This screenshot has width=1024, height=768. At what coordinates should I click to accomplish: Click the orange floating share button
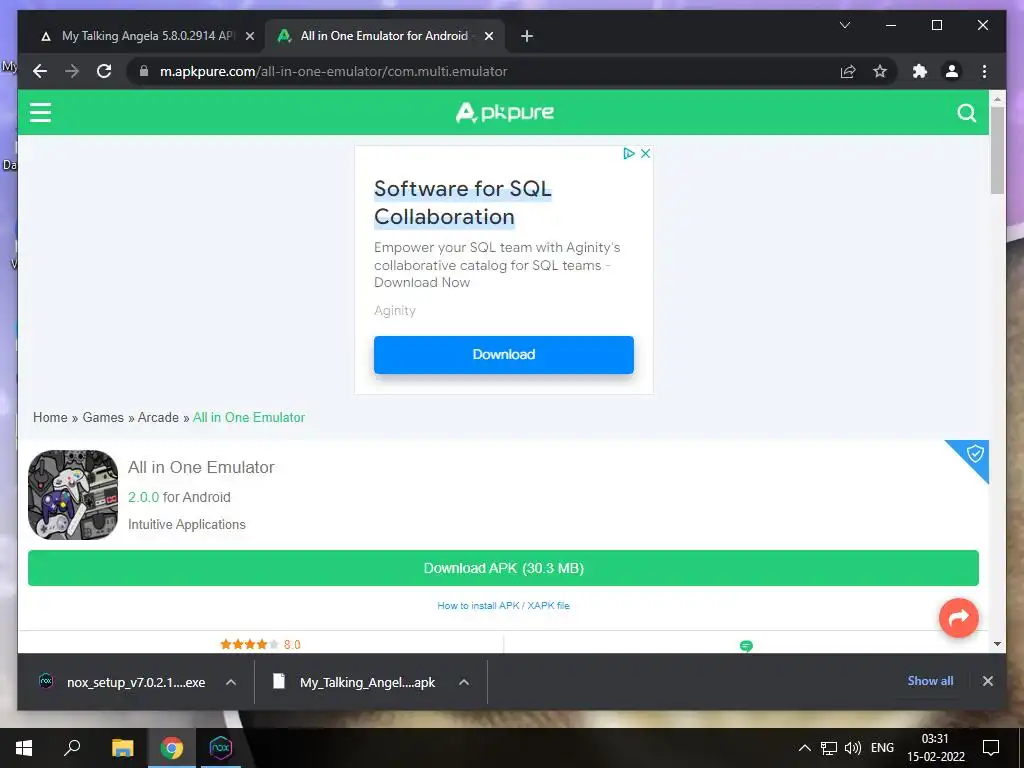959,617
